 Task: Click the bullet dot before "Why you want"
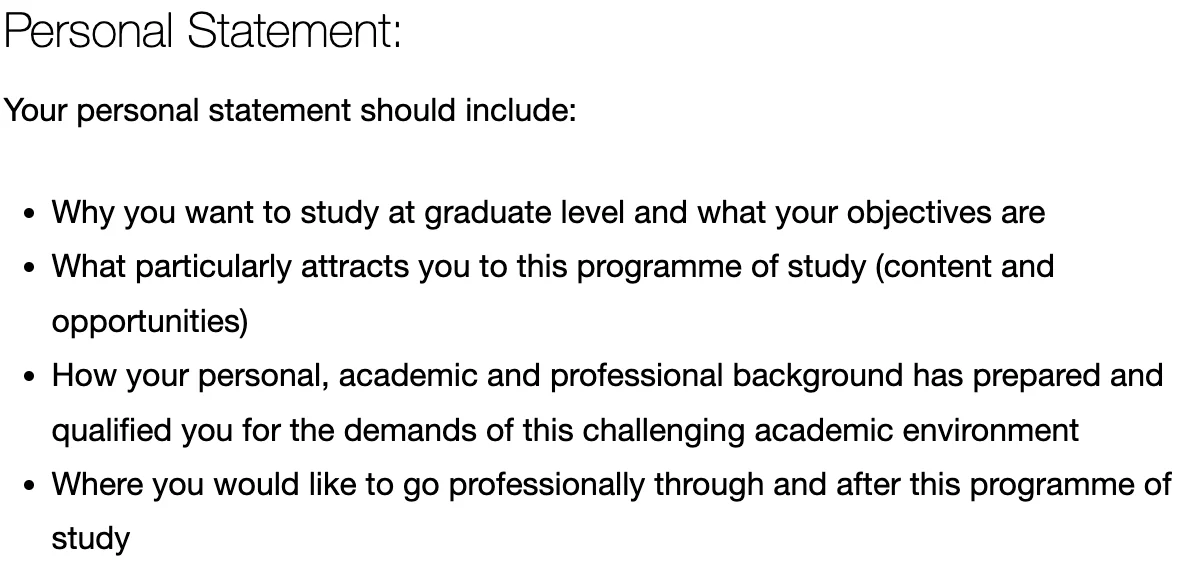[32, 214]
